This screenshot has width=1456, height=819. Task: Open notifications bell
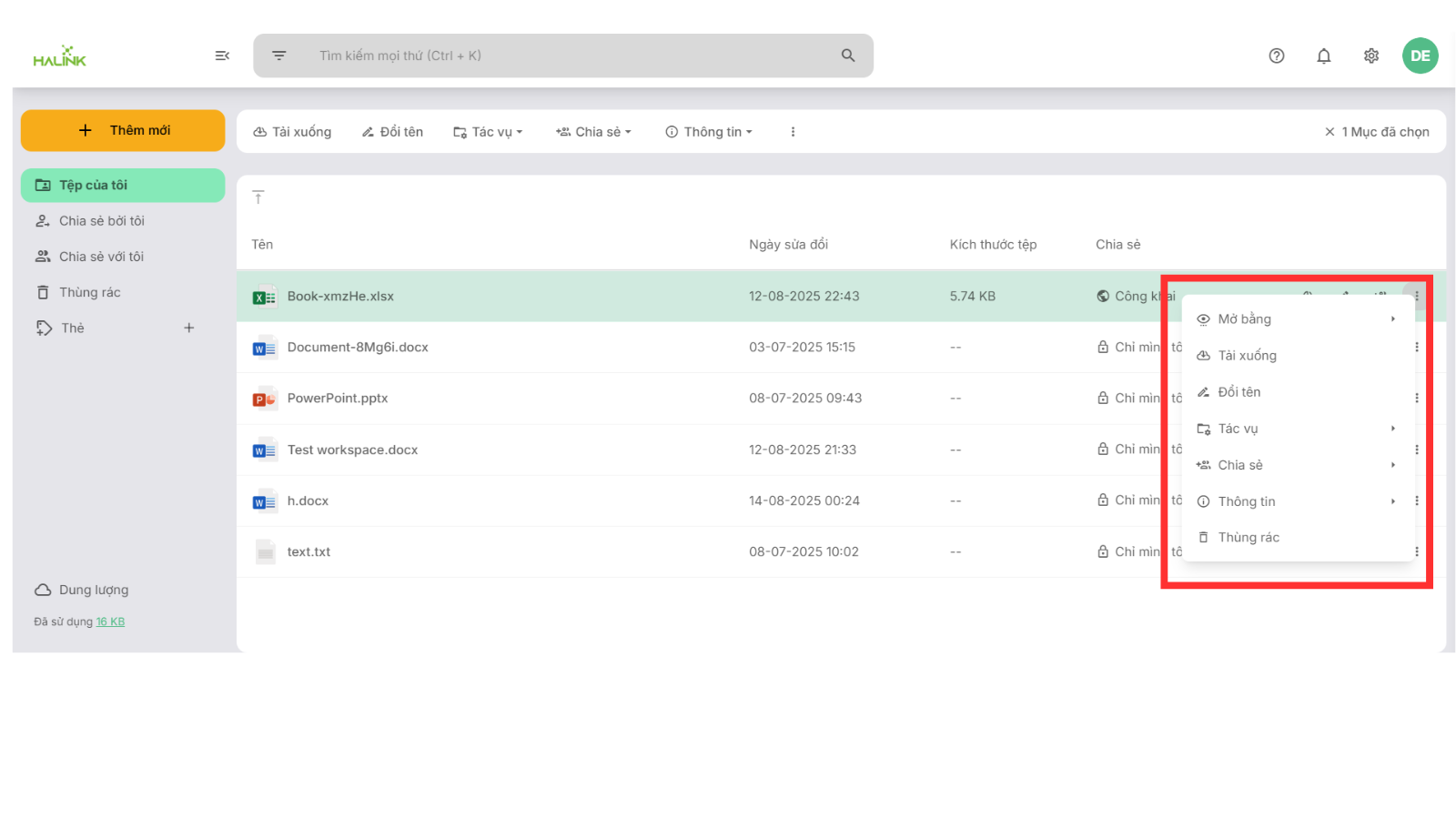(1324, 56)
